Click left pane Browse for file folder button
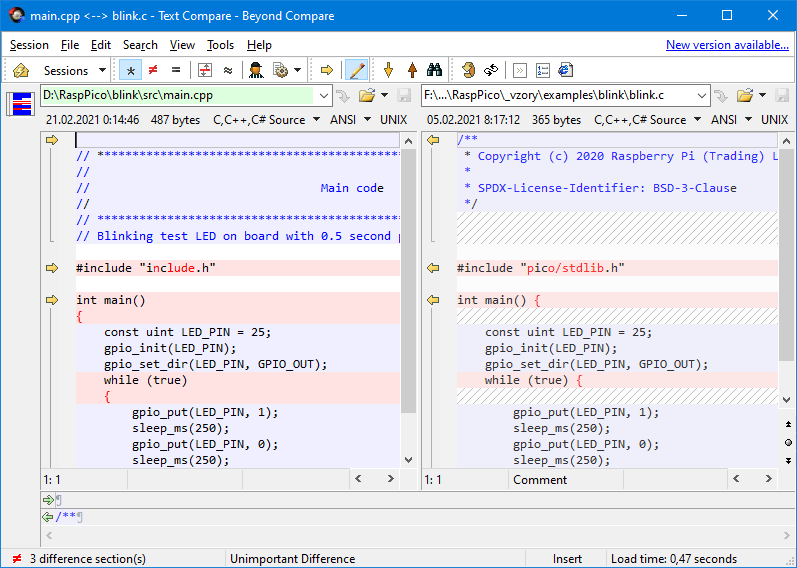The image size is (797, 568). pos(366,96)
